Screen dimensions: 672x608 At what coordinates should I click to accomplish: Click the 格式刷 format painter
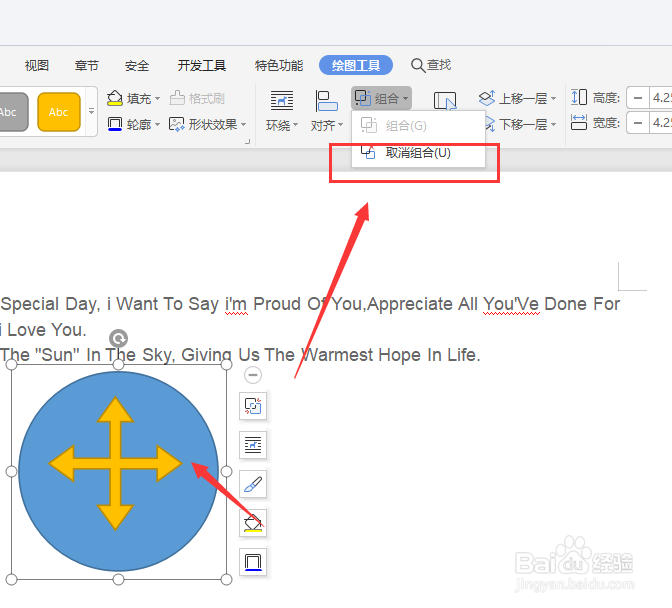(197, 99)
